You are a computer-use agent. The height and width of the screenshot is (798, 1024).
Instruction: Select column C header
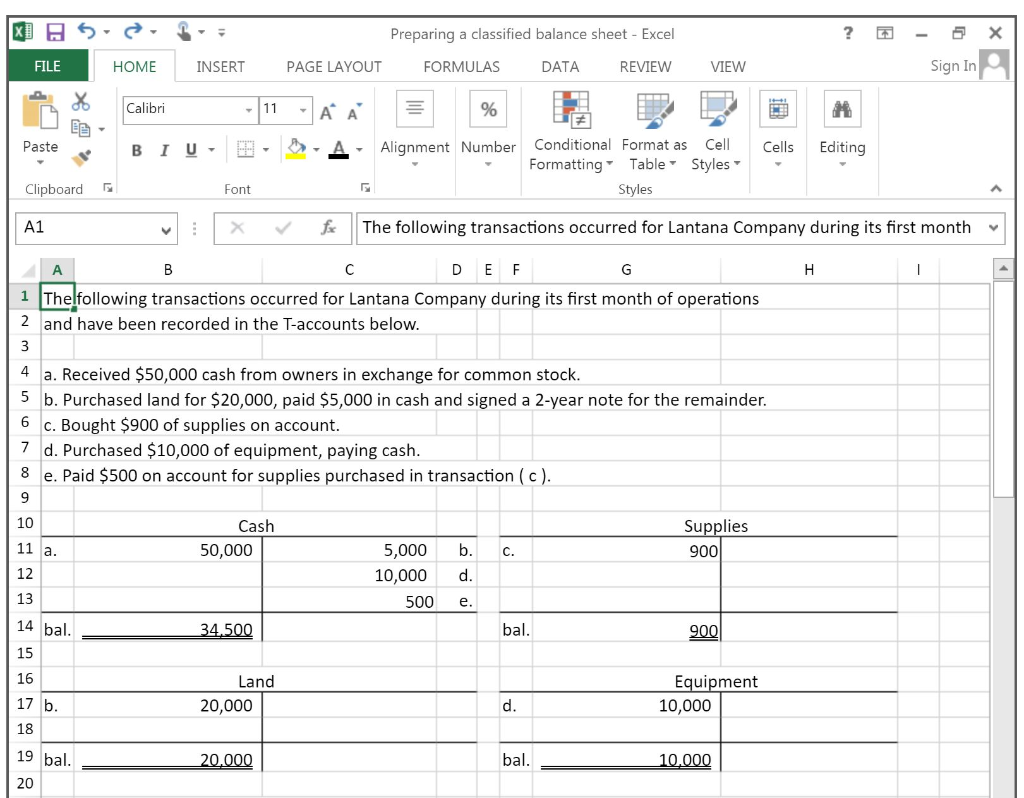pos(349,270)
